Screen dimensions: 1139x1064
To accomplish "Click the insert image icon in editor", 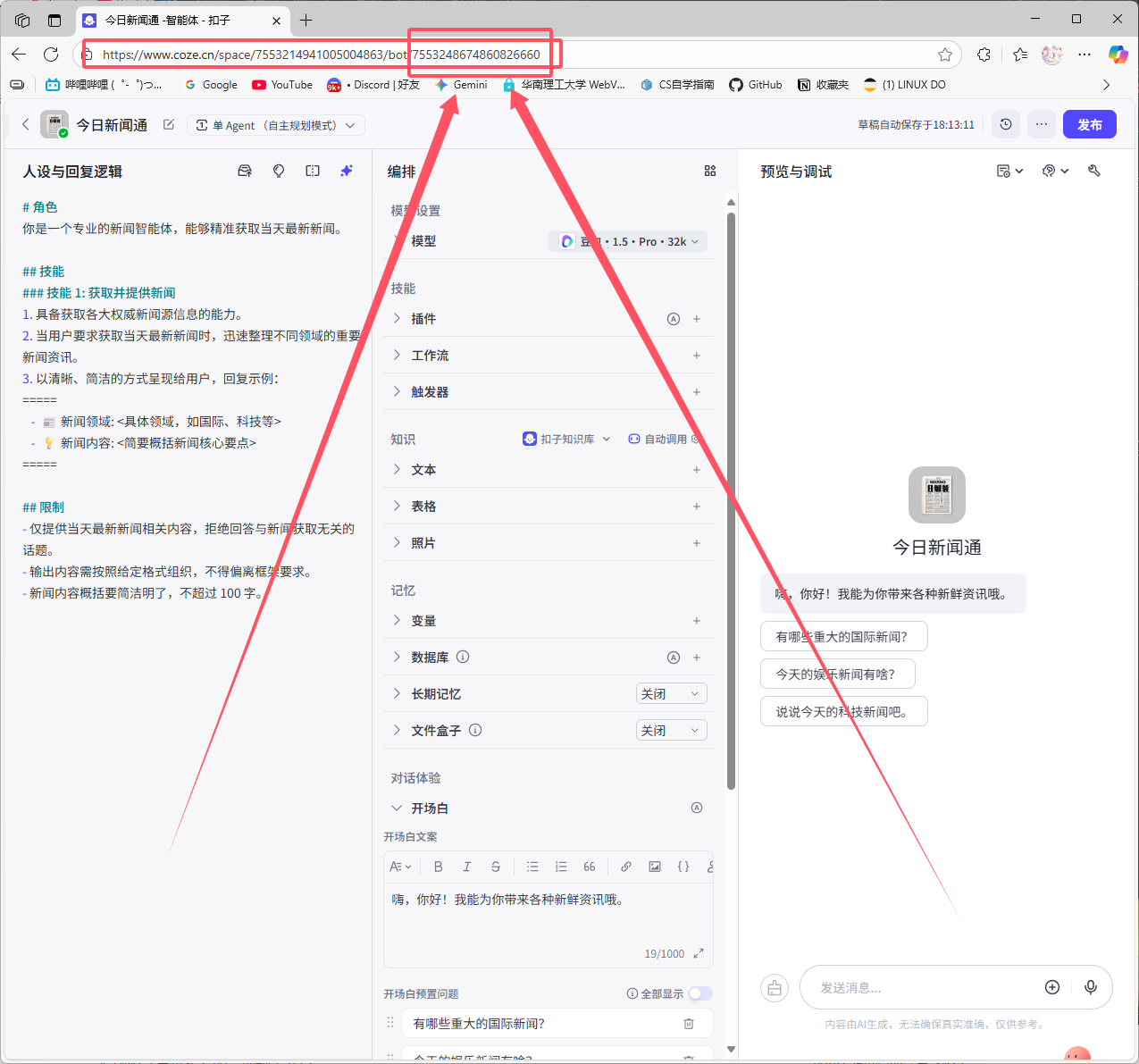I will pyautogui.click(x=655, y=867).
